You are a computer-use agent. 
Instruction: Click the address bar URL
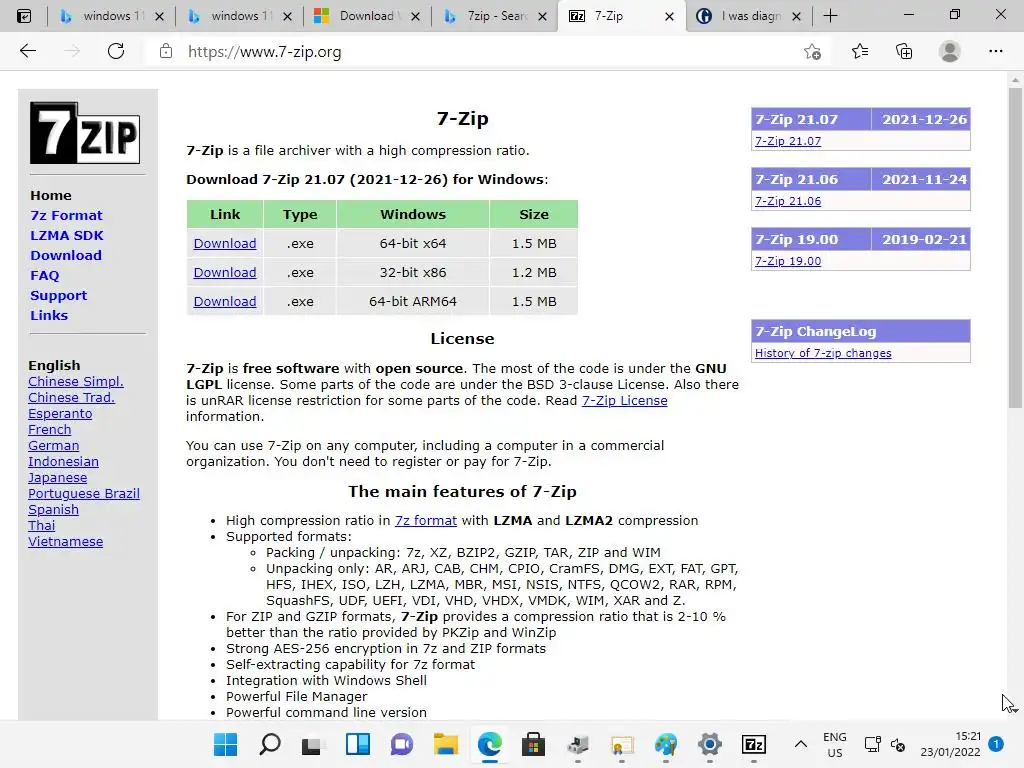click(x=264, y=52)
